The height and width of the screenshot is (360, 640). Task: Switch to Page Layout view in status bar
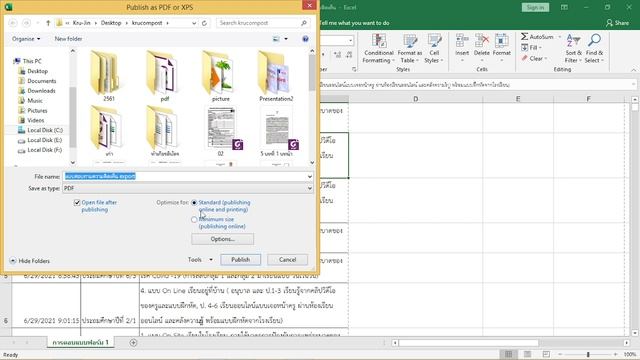[x=527, y=354]
